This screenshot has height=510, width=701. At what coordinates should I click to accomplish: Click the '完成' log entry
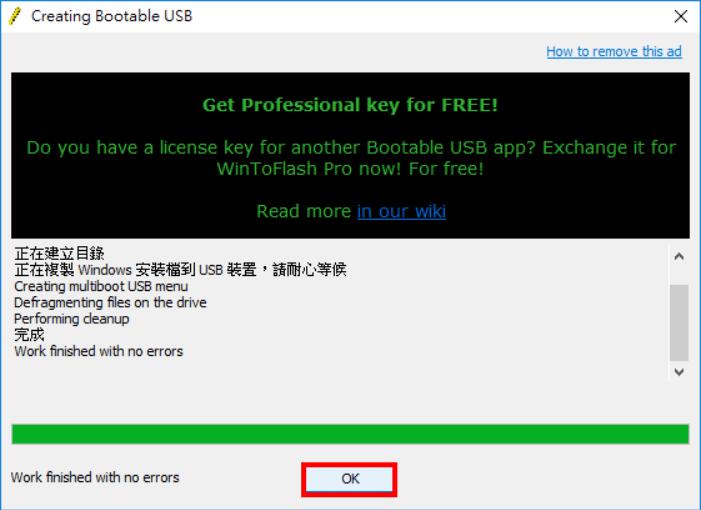coord(29,335)
